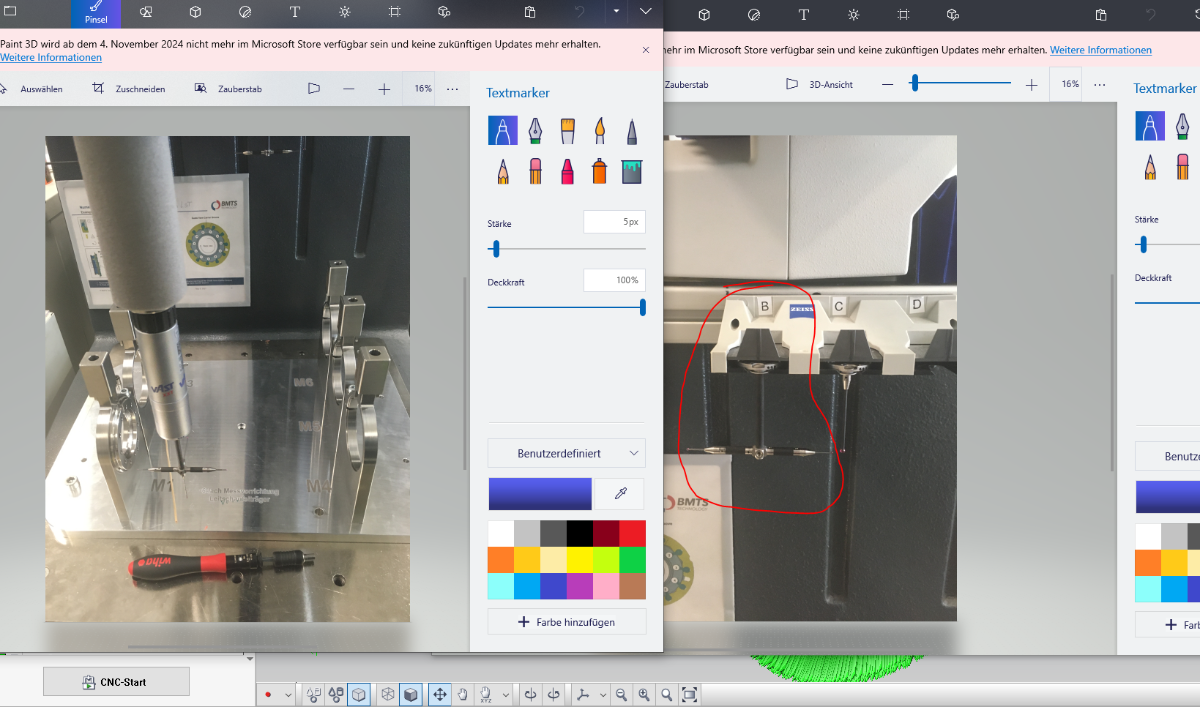Image resolution: width=1200 pixels, height=707 pixels.
Task: Pick the spray can tool
Action: point(599,171)
